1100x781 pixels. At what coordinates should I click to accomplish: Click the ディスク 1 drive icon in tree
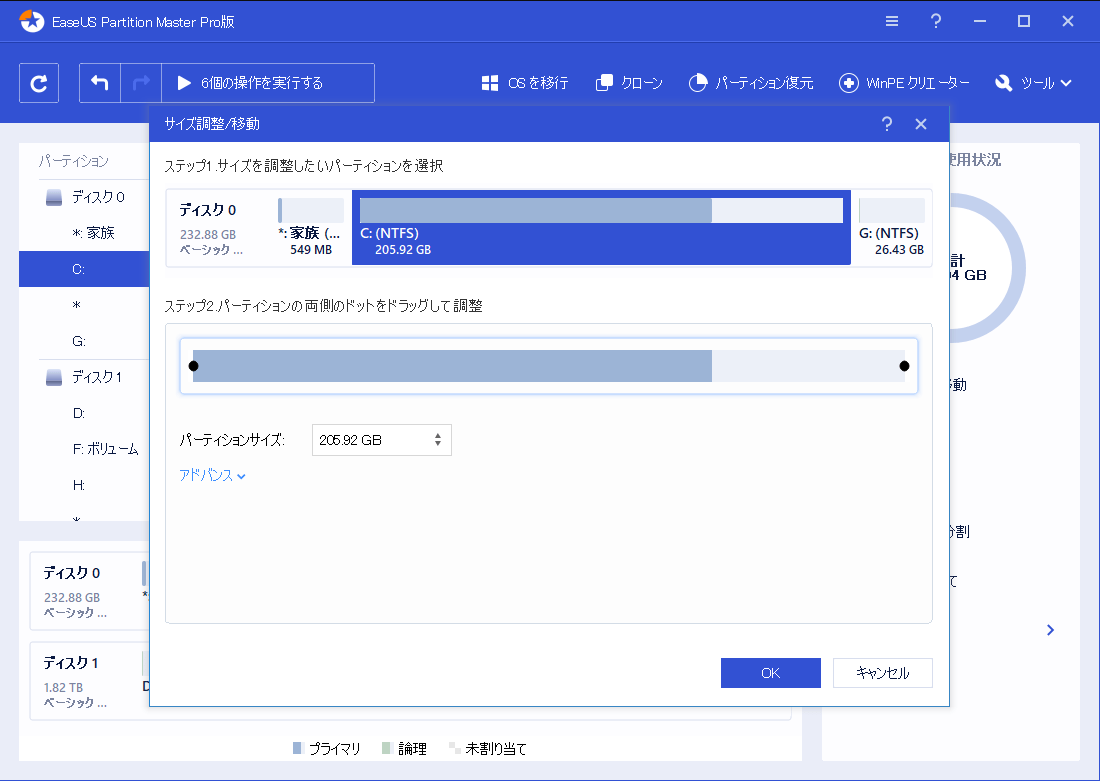point(54,378)
